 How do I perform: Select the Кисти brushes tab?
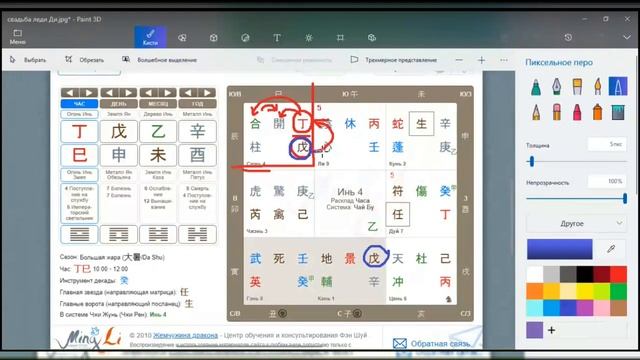[150, 37]
